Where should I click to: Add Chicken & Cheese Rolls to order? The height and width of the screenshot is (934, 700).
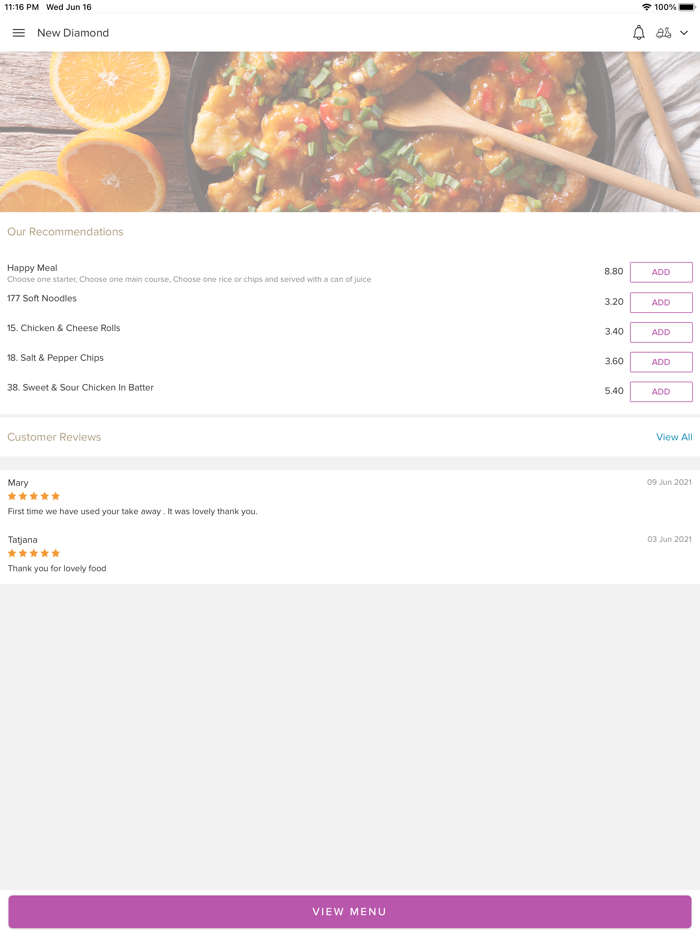pyautogui.click(x=660, y=332)
